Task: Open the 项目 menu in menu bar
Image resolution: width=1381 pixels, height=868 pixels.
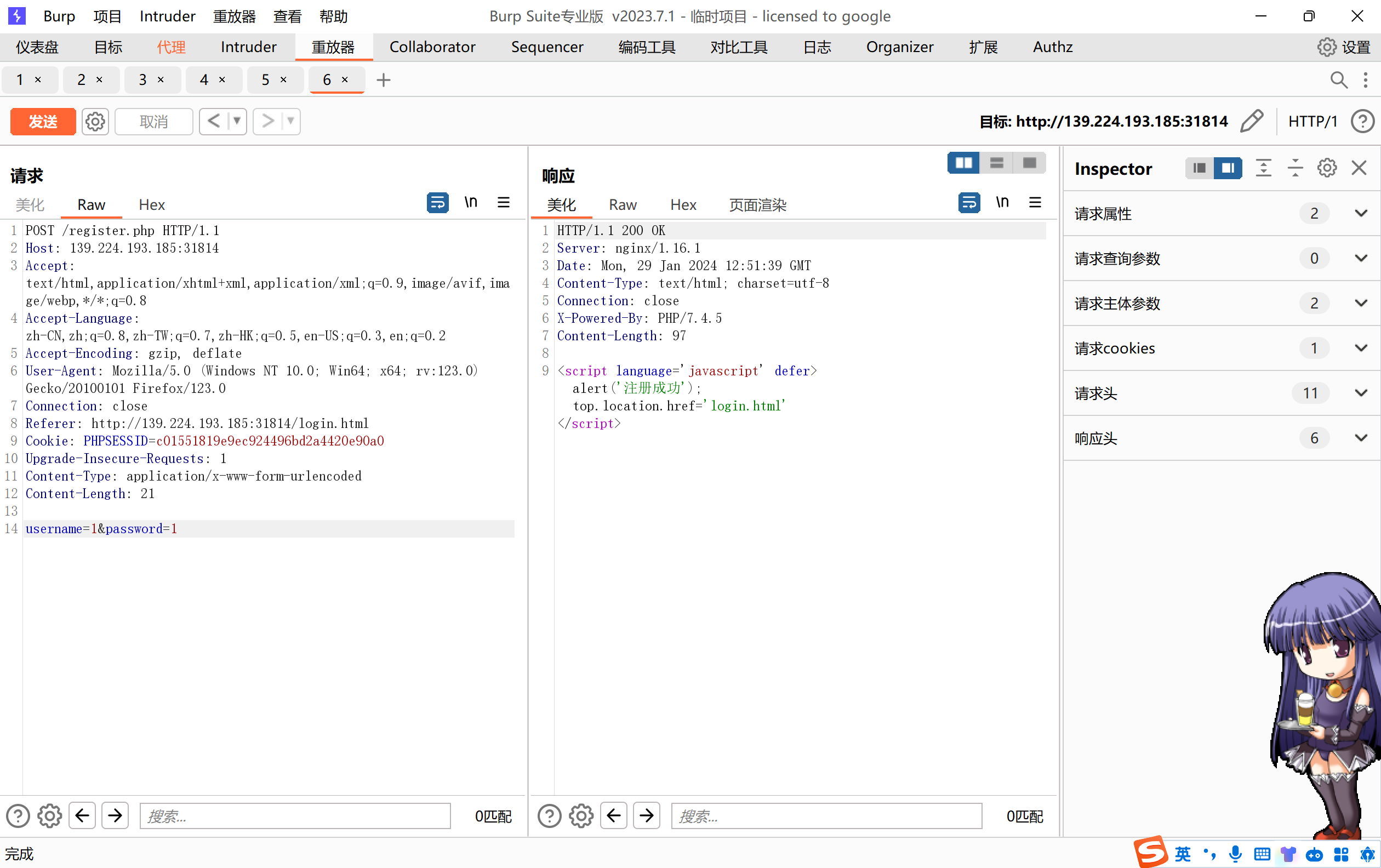Action: (107, 16)
